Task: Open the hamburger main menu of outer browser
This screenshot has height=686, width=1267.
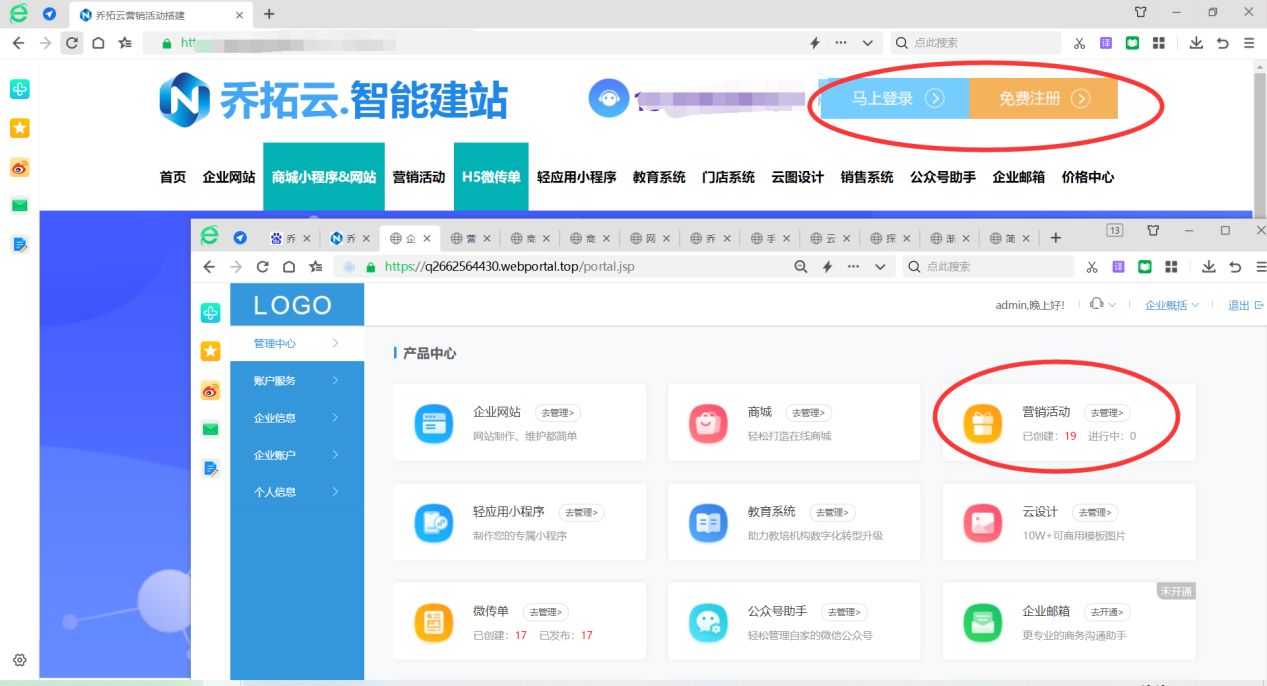Action: (1249, 43)
